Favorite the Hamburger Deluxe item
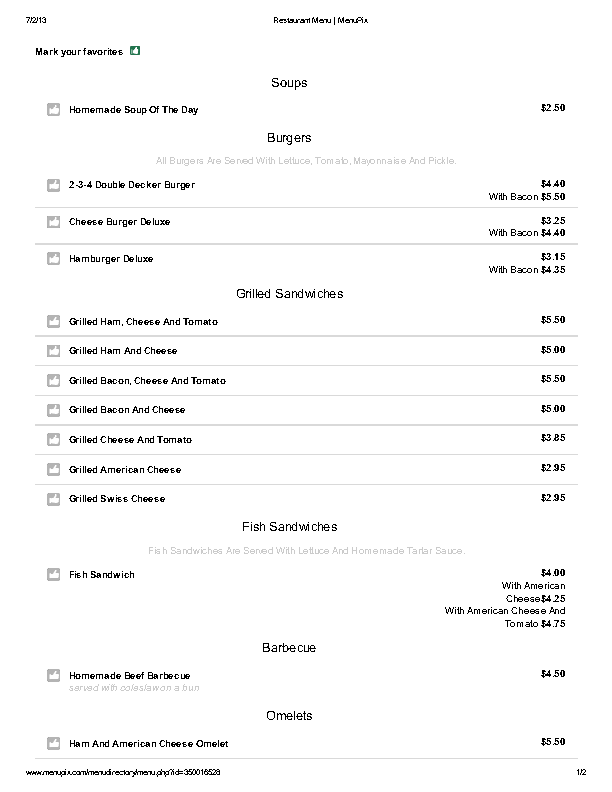The image size is (612, 792). point(54,259)
